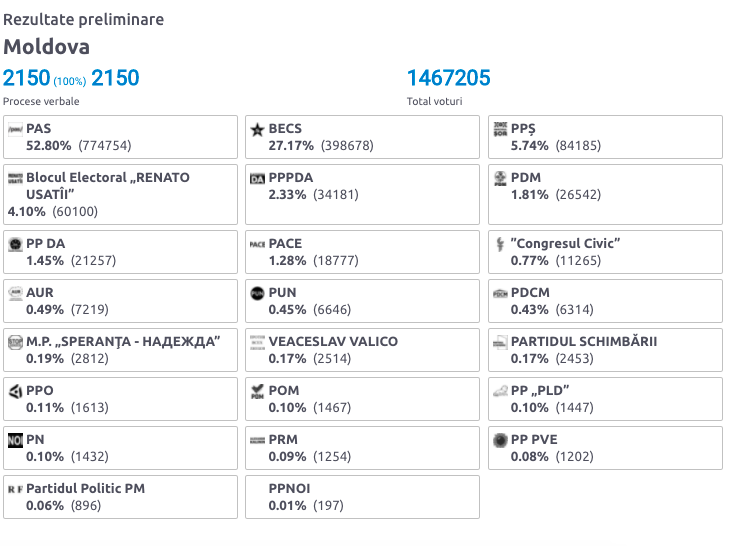This screenshot has height=546, width=742.
Task: Click the Congresul Civic emblem icon
Action: tap(500, 244)
